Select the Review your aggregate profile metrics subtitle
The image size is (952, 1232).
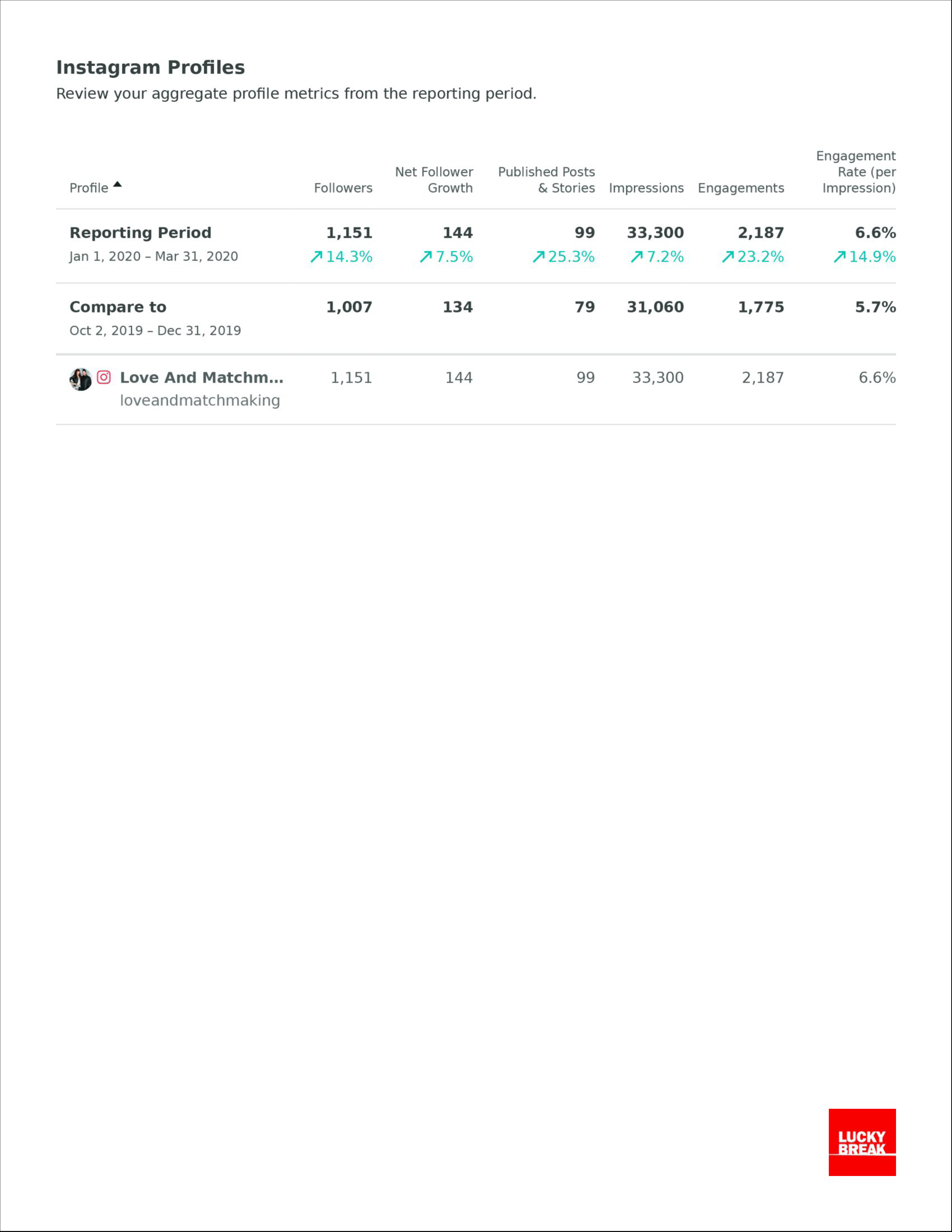[296, 94]
